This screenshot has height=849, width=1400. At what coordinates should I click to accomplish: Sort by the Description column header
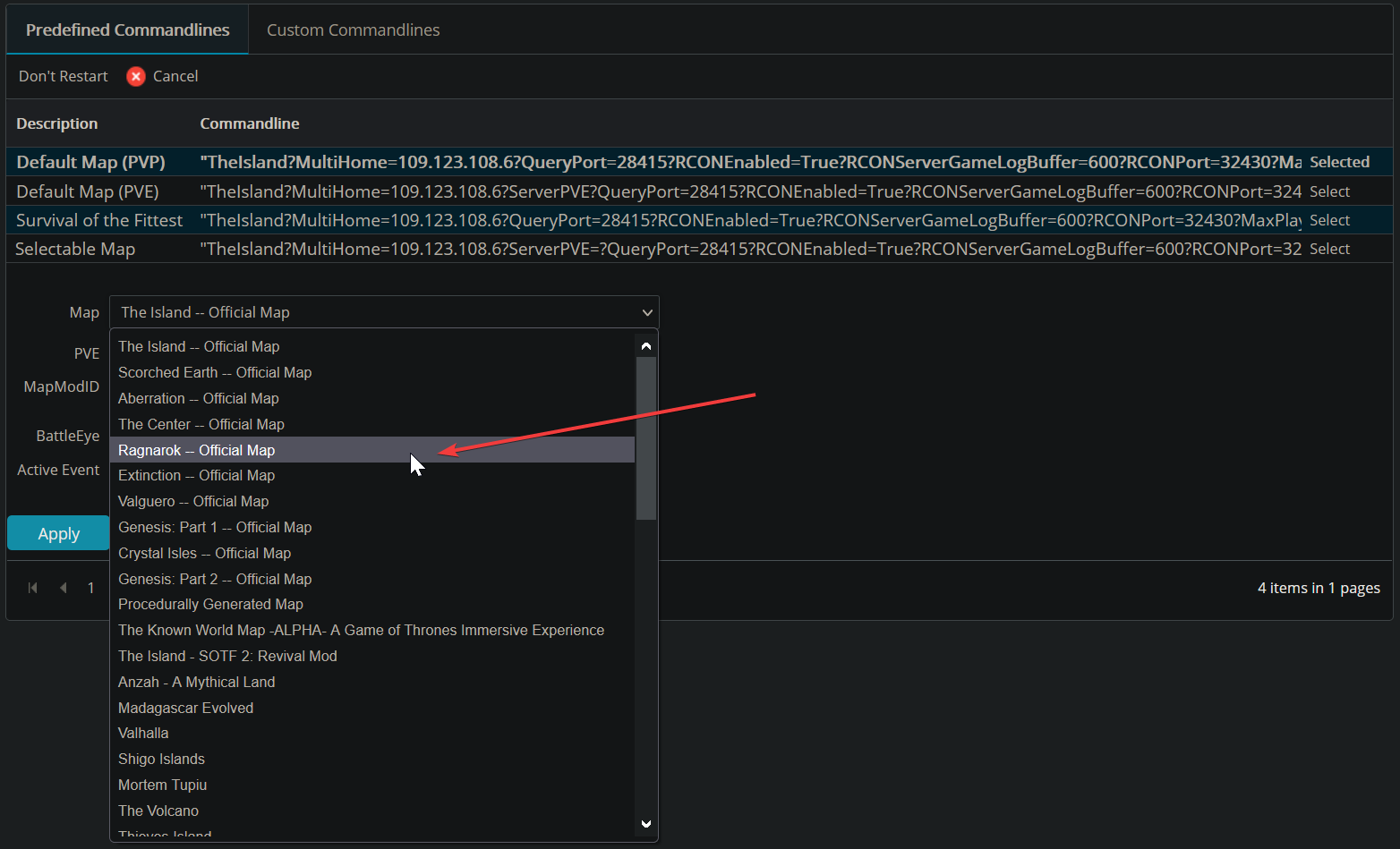pyautogui.click(x=57, y=123)
